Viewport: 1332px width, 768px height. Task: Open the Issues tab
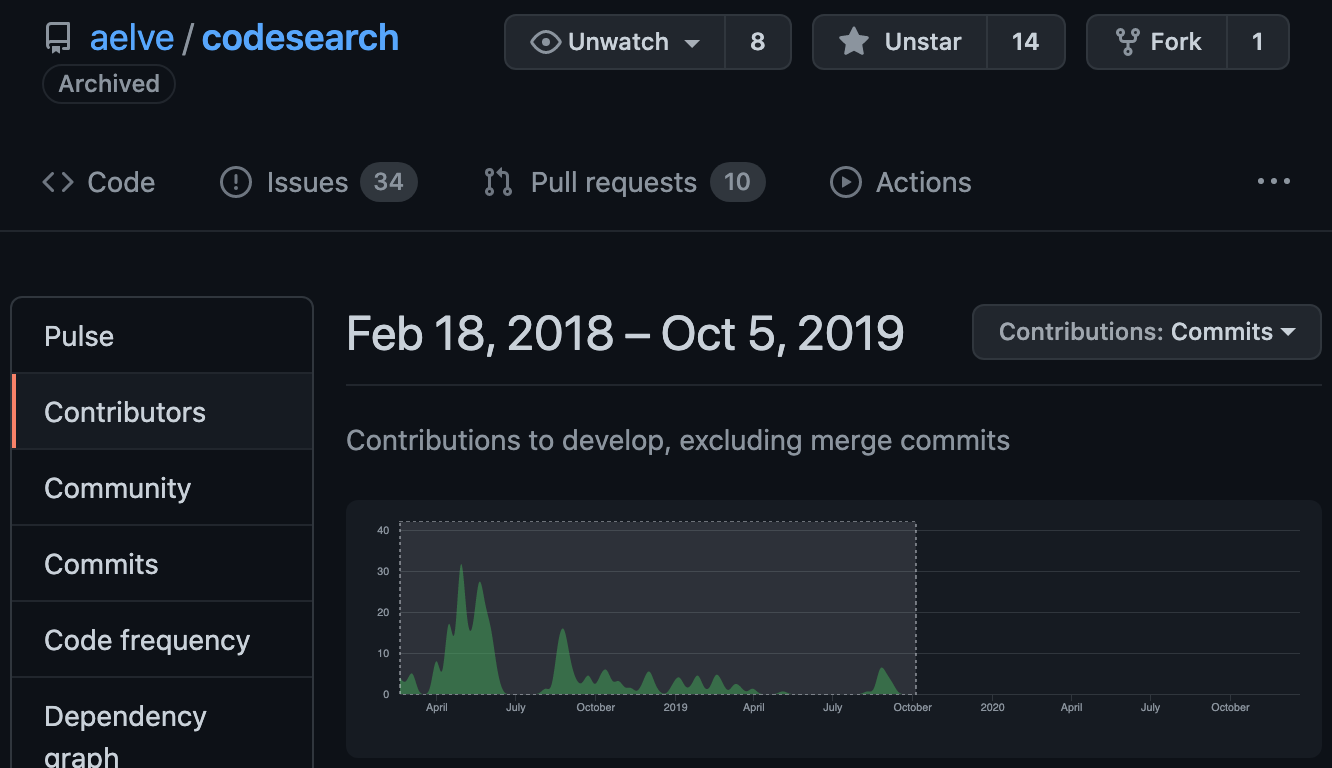pyautogui.click(x=318, y=182)
